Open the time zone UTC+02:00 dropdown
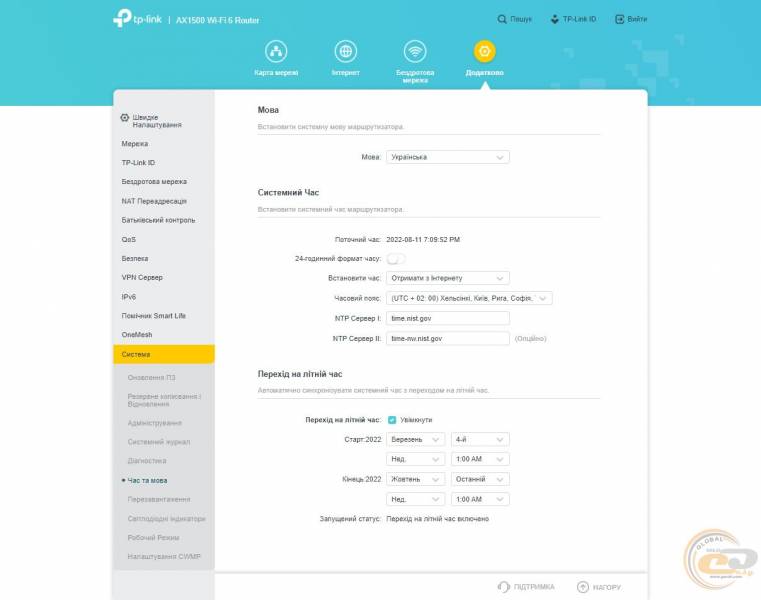Viewport: 761px width, 600px height. [x=469, y=299]
